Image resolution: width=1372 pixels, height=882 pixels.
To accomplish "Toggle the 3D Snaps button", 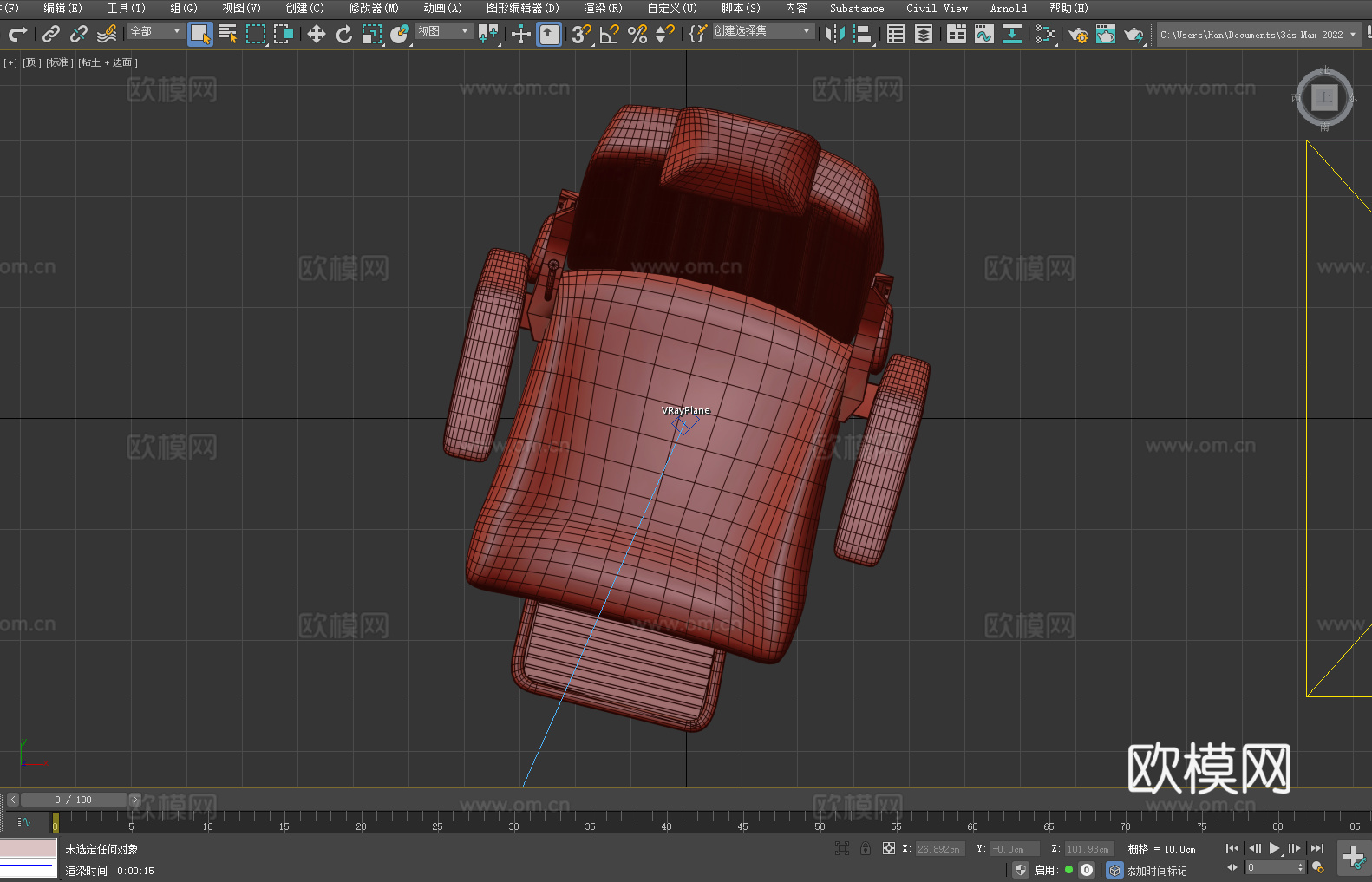I will [582, 34].
